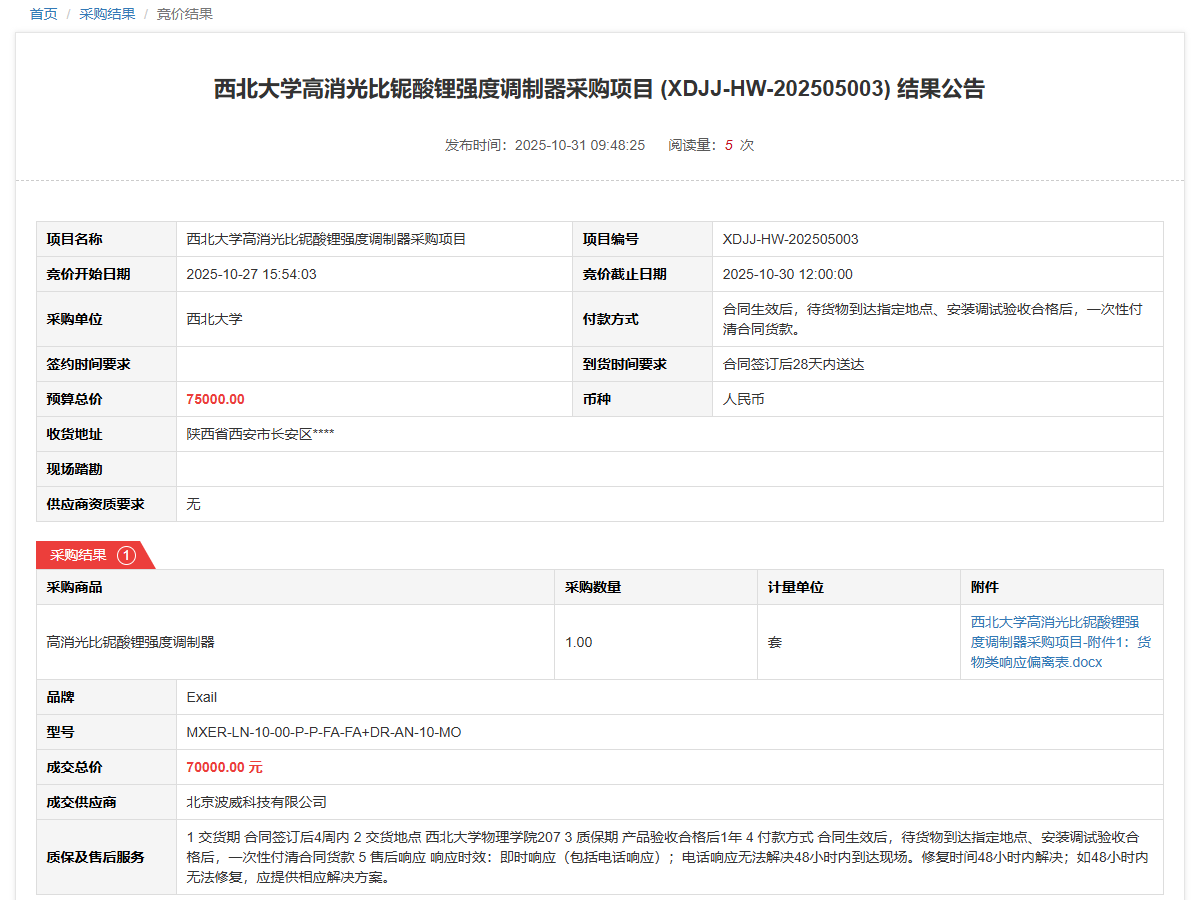1200x900 pixels.
Task: Click the red 75000.00 budget value
Action: (x=215, y=399)
